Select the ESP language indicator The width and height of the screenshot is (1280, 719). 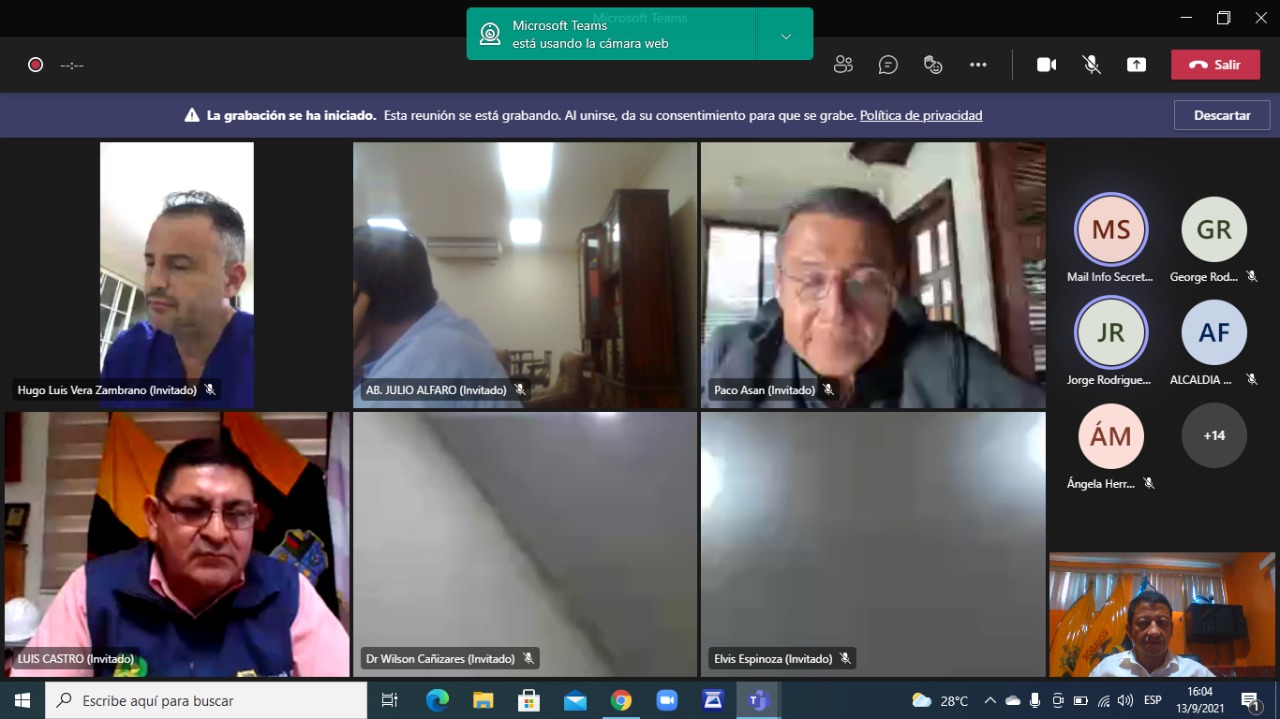1152,700
